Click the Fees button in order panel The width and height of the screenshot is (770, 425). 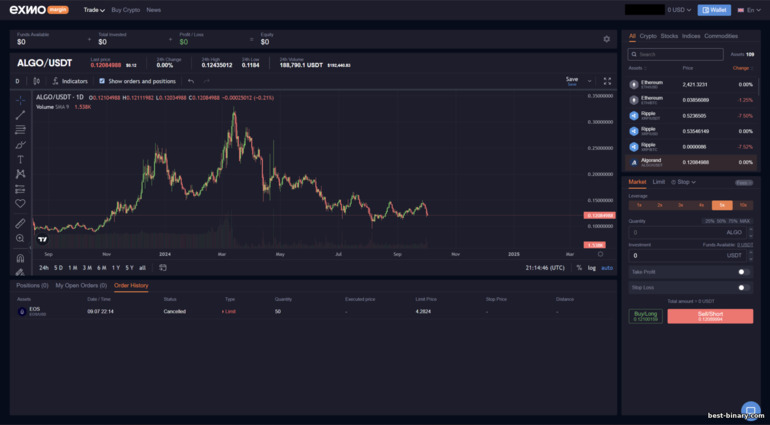(x=743, y=182)
